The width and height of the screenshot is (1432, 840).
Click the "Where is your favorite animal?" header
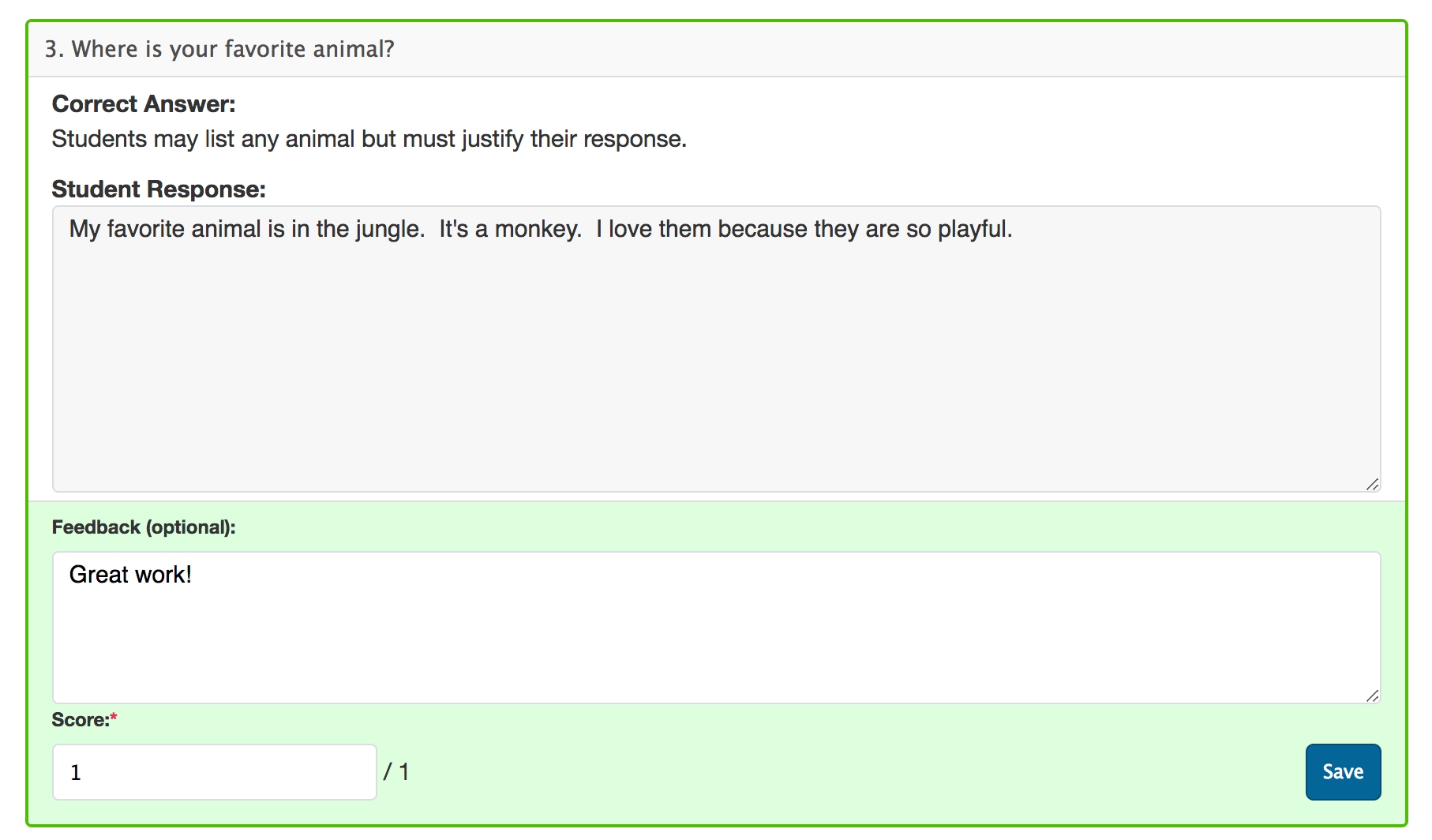[233, 49]
